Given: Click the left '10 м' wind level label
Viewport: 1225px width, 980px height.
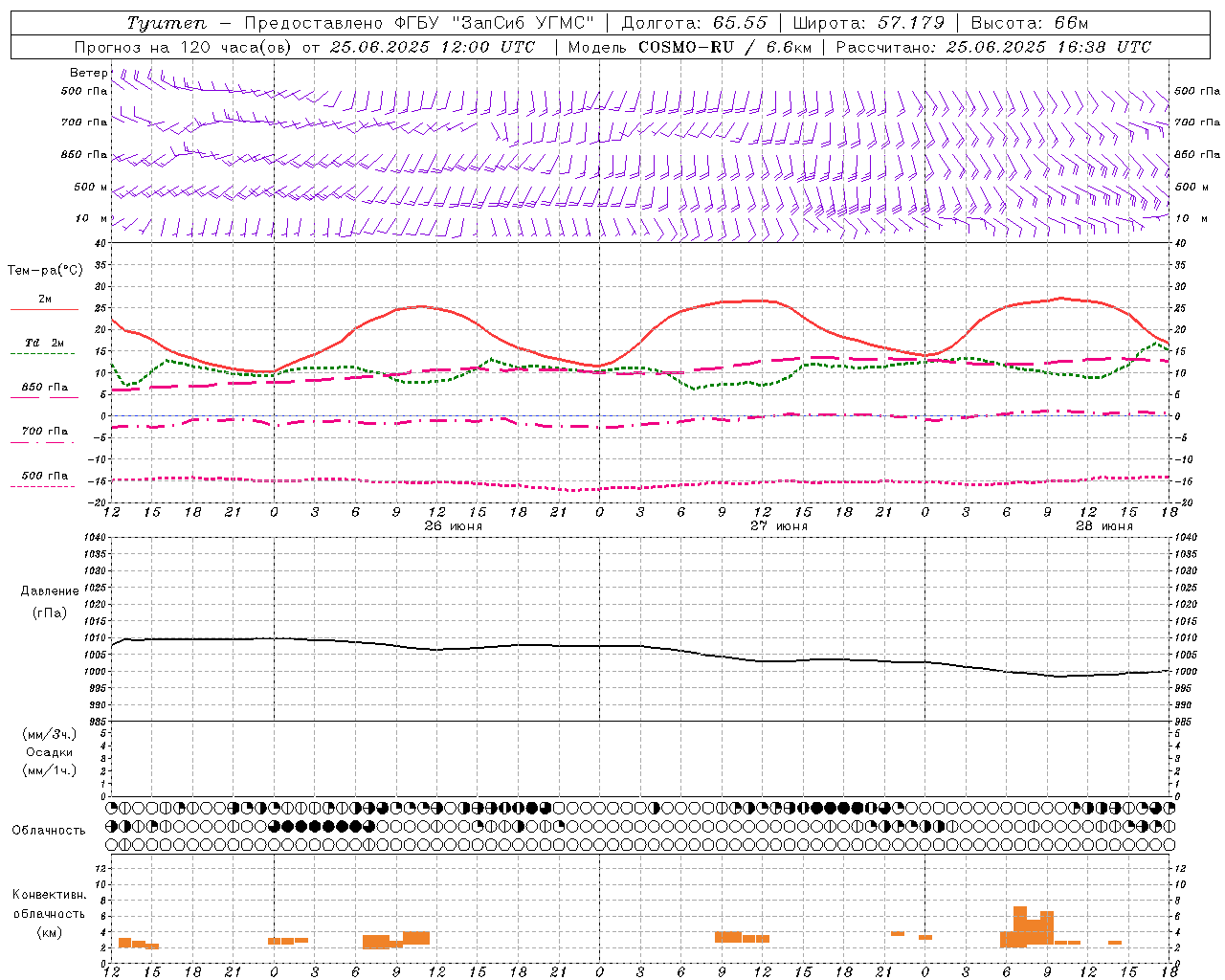Looking at the screenshot, I should click(x=92, y=219).
